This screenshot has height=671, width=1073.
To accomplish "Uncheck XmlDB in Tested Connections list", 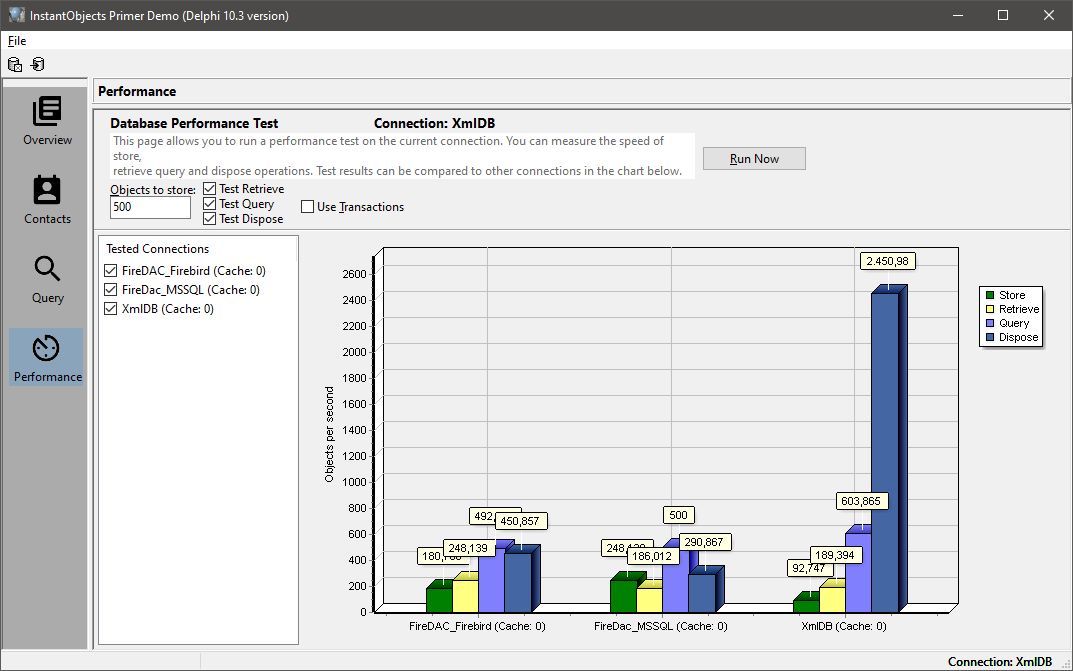I will pos(109,308).
